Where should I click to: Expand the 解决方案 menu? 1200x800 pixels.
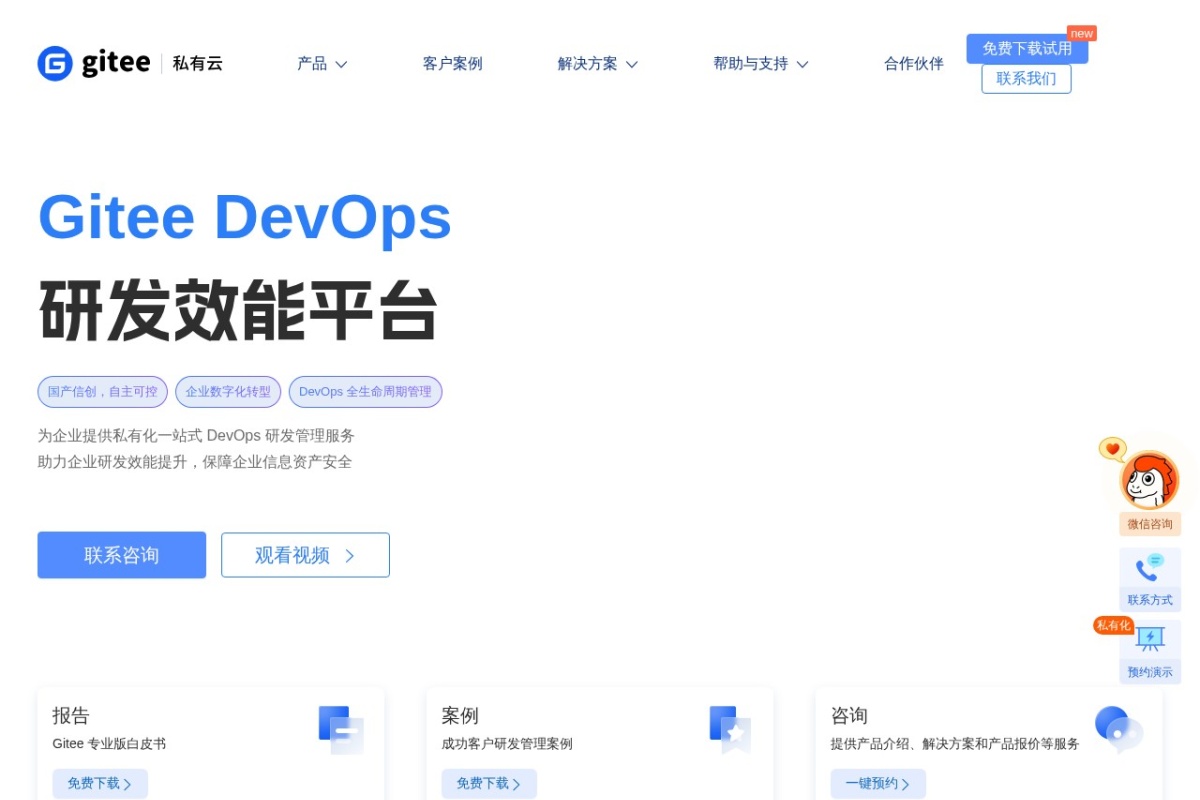point(597,64)
